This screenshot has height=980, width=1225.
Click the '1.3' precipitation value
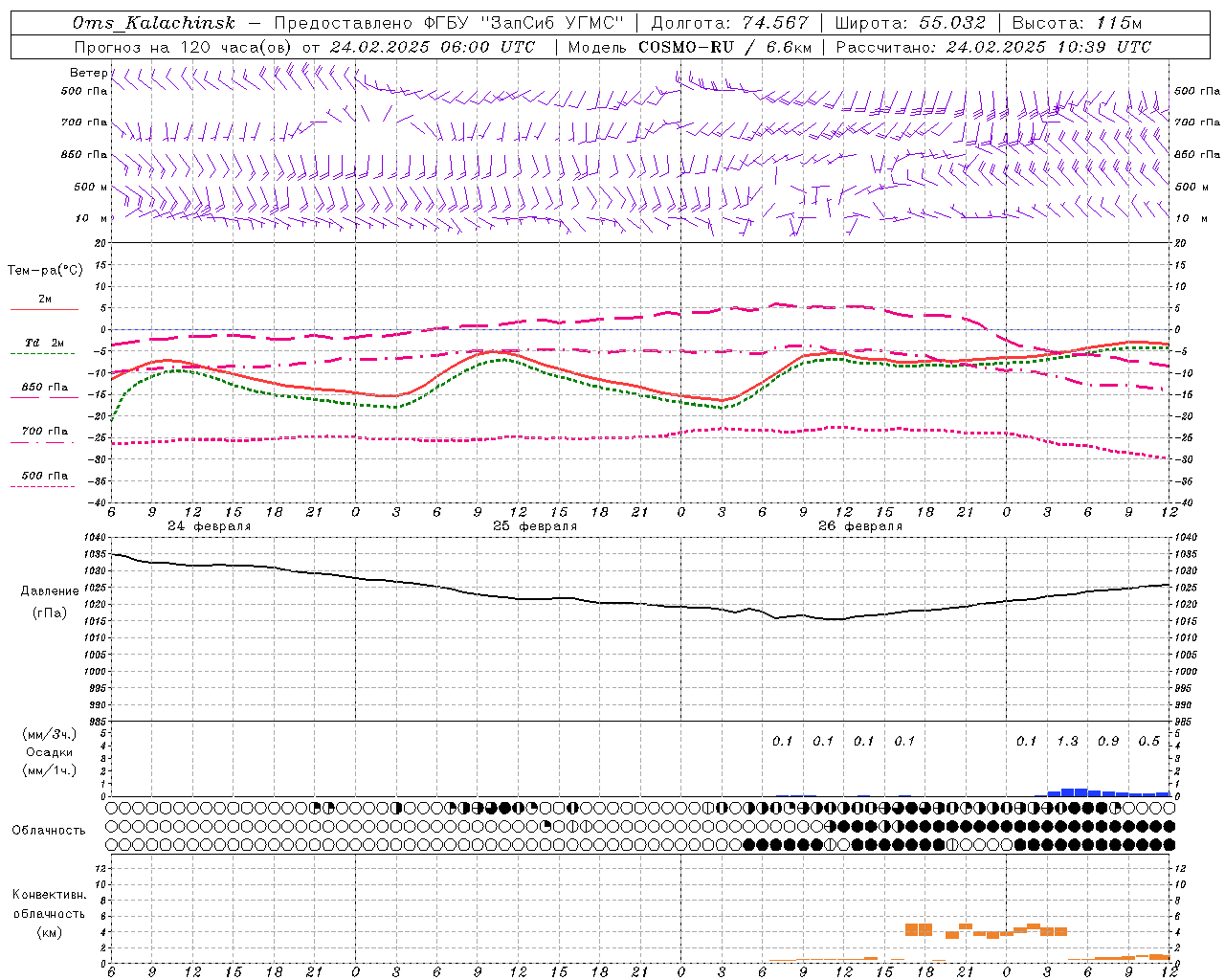pos(1067,741)
